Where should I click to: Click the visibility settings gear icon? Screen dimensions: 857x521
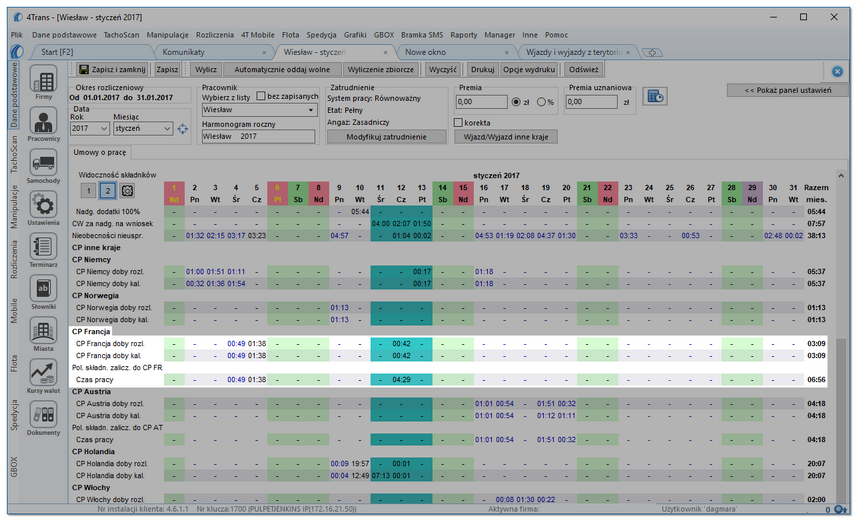[127, 190]
